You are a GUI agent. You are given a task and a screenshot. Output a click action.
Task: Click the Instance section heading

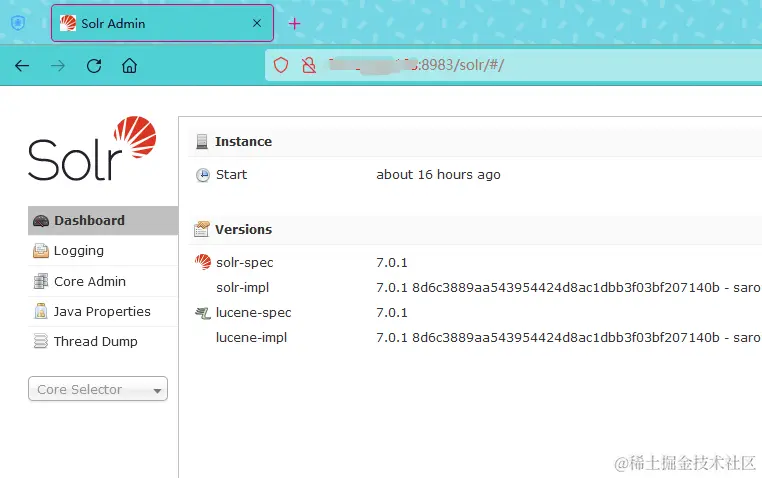click(x=243, y=141)
